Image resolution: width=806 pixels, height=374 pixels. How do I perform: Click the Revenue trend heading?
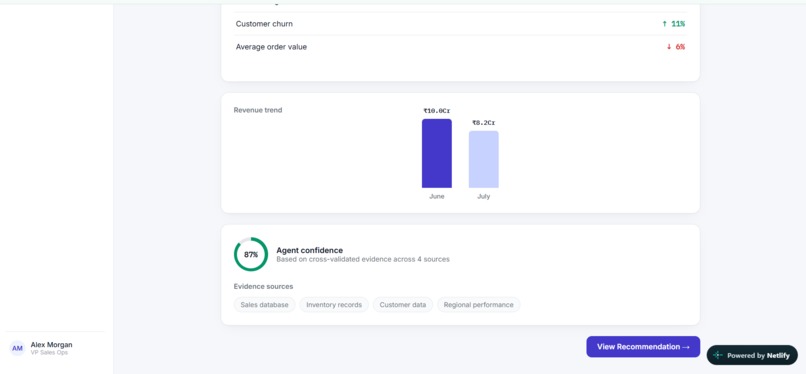258,110
